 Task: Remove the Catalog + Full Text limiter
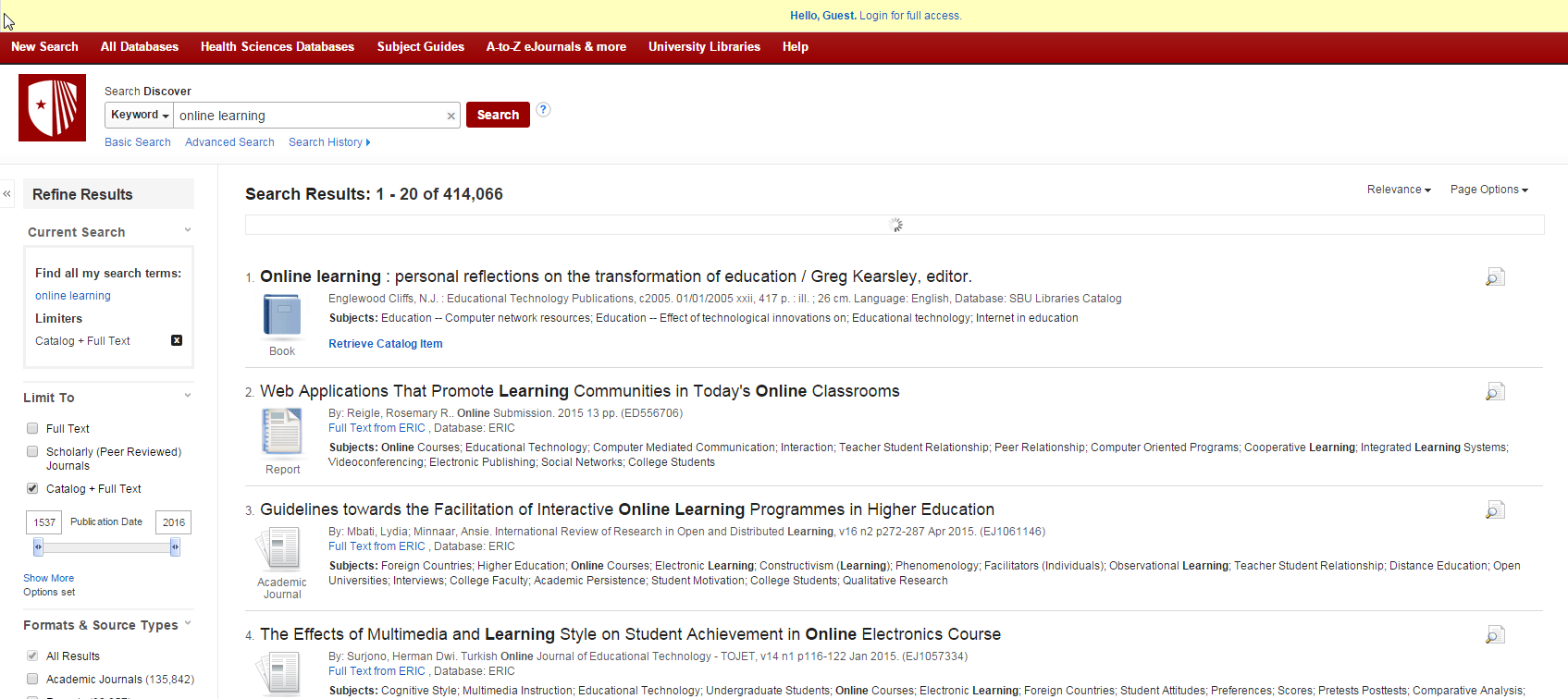click(x=177, y=340)
